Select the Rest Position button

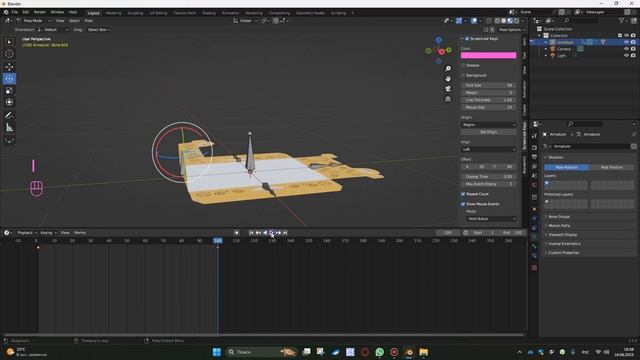612,167
